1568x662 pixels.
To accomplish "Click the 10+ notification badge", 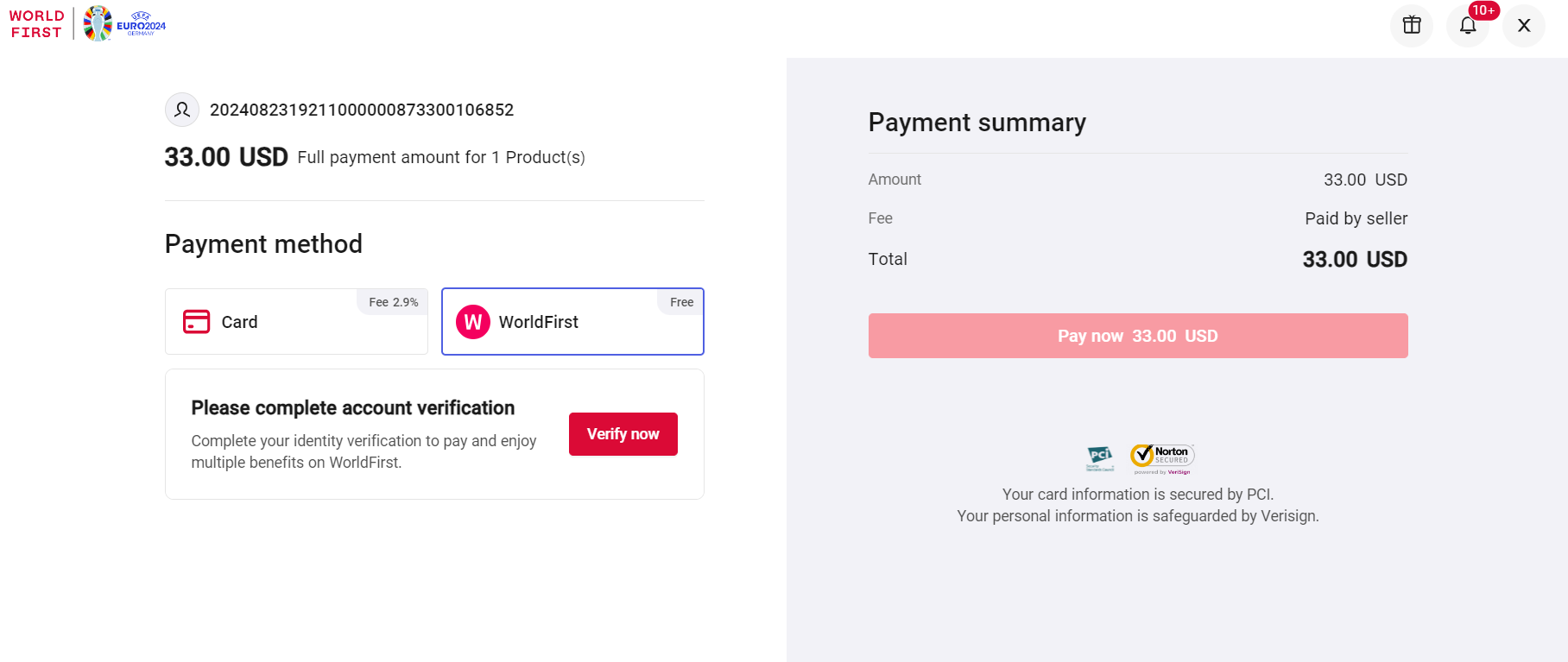I will (x=1483, y=10).
